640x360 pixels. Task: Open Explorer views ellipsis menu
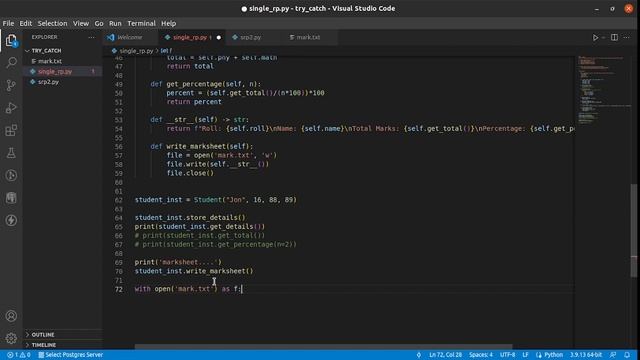point(91,37)
